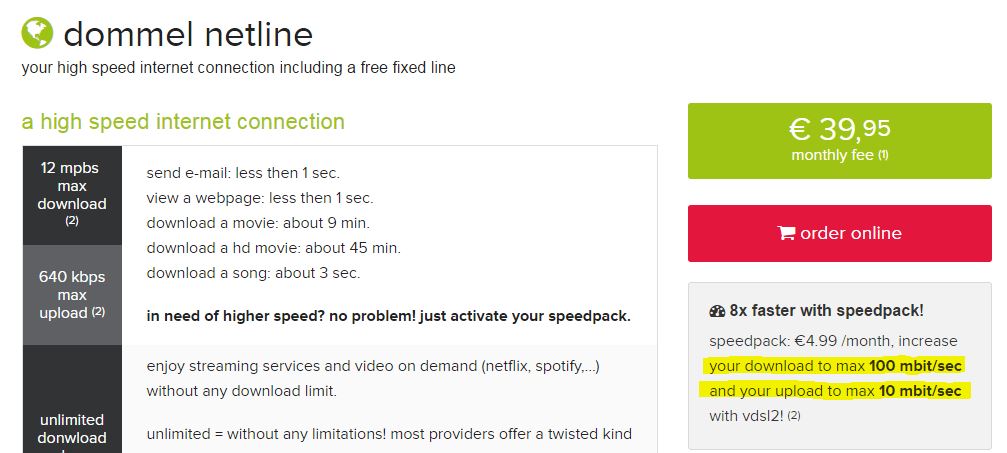Viewport: 1007px width, 453px height.
Task: Click the '8x faster with speedpack!' heading
Action: 825,311
